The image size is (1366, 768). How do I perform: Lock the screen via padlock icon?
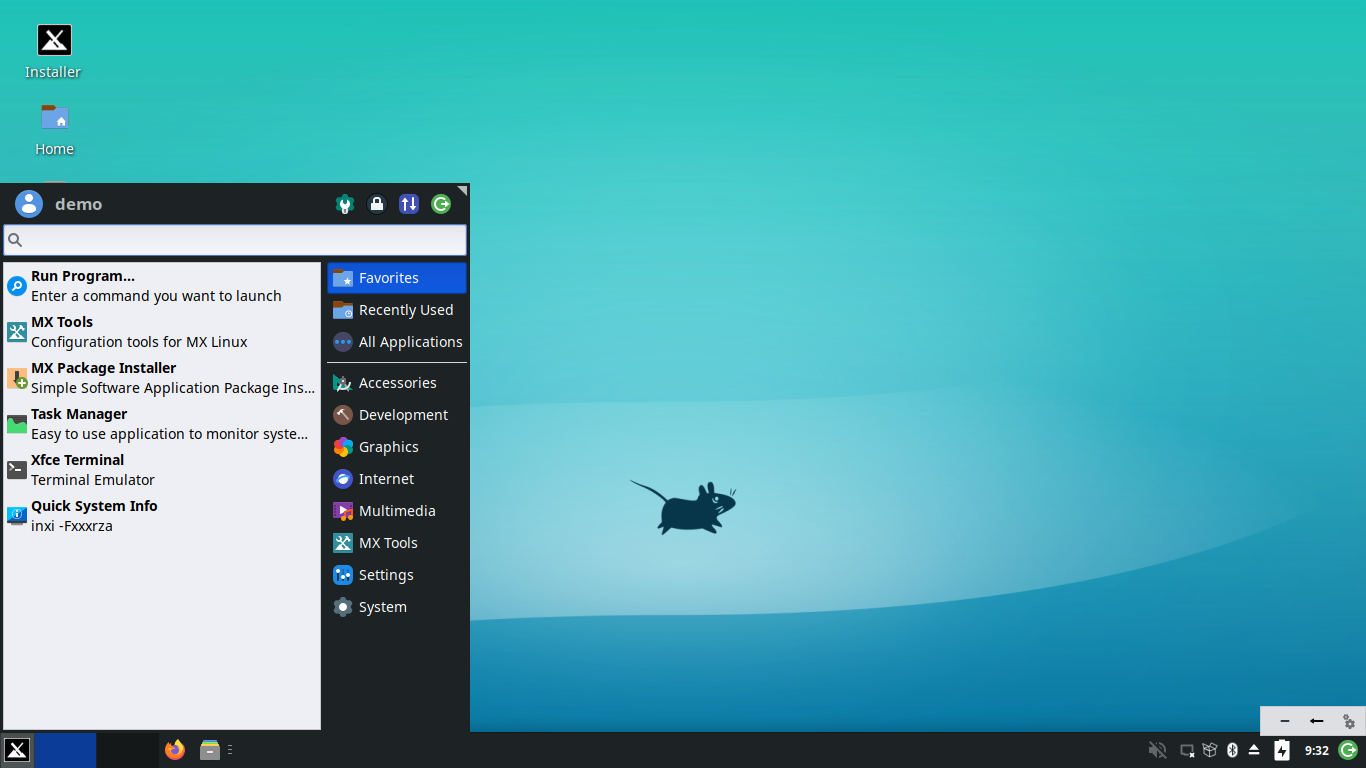377,204
